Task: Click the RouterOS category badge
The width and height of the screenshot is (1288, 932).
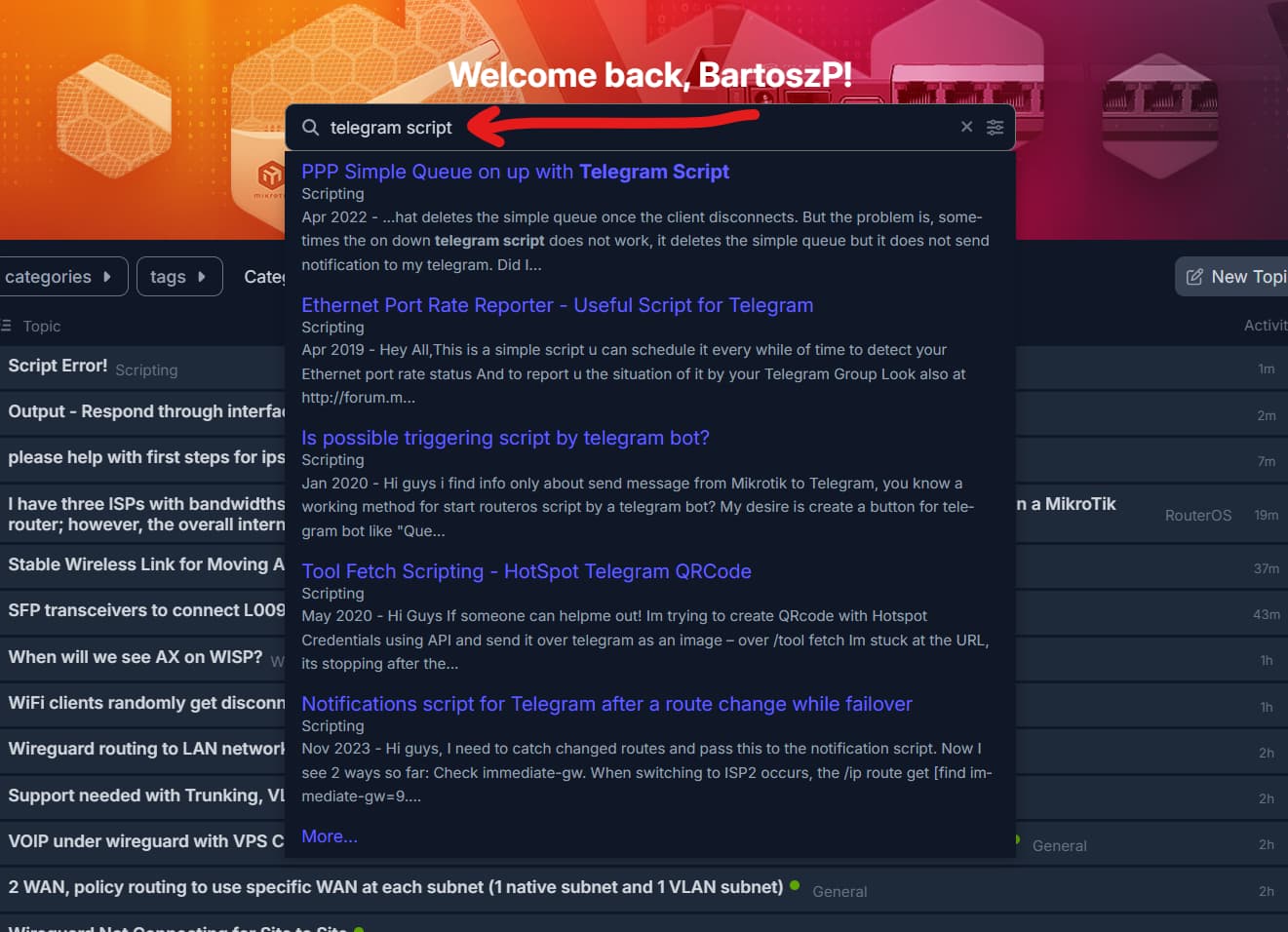Action: coord(1198,516)
